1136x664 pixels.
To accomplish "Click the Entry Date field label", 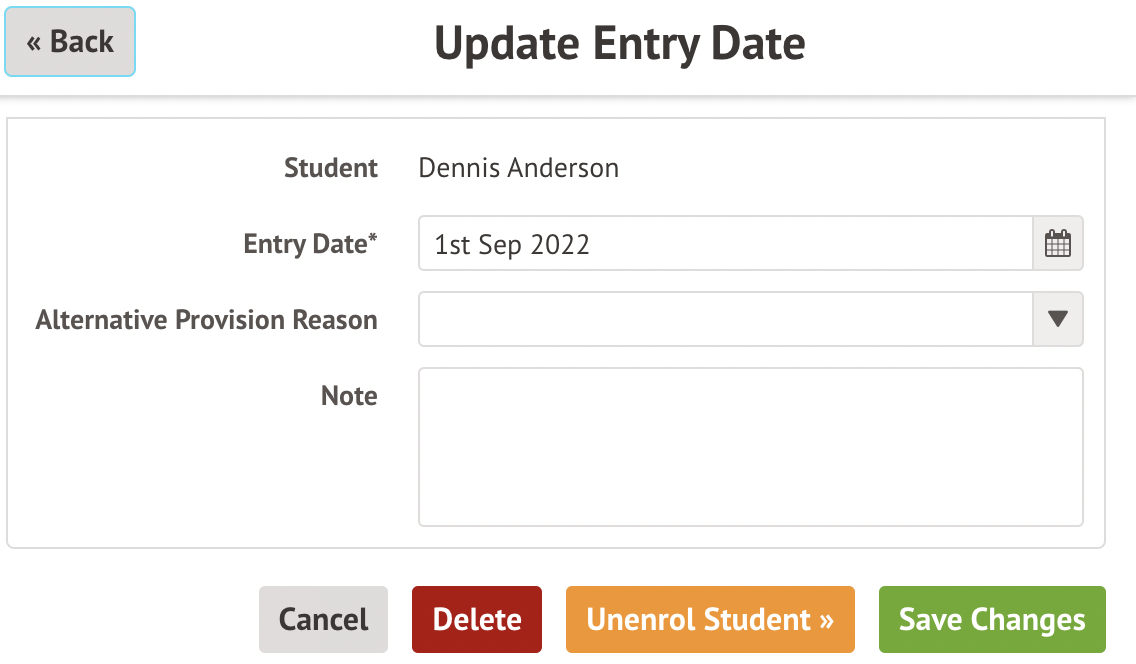I will pyautogui.click(x=310, y=244).
